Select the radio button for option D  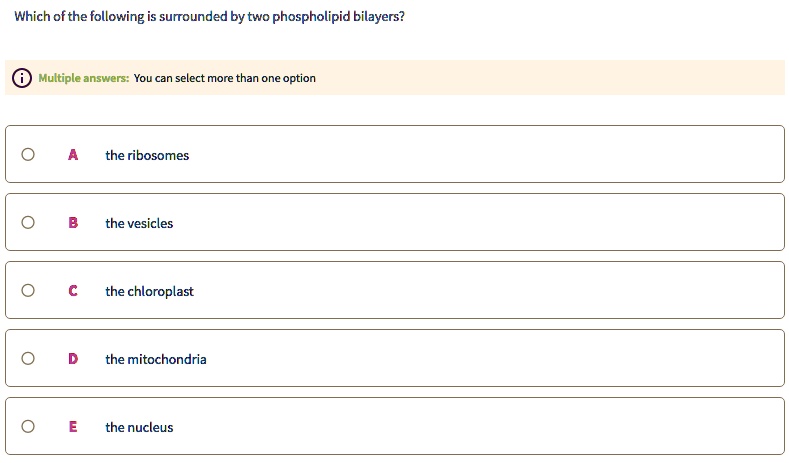coord(28,359)
